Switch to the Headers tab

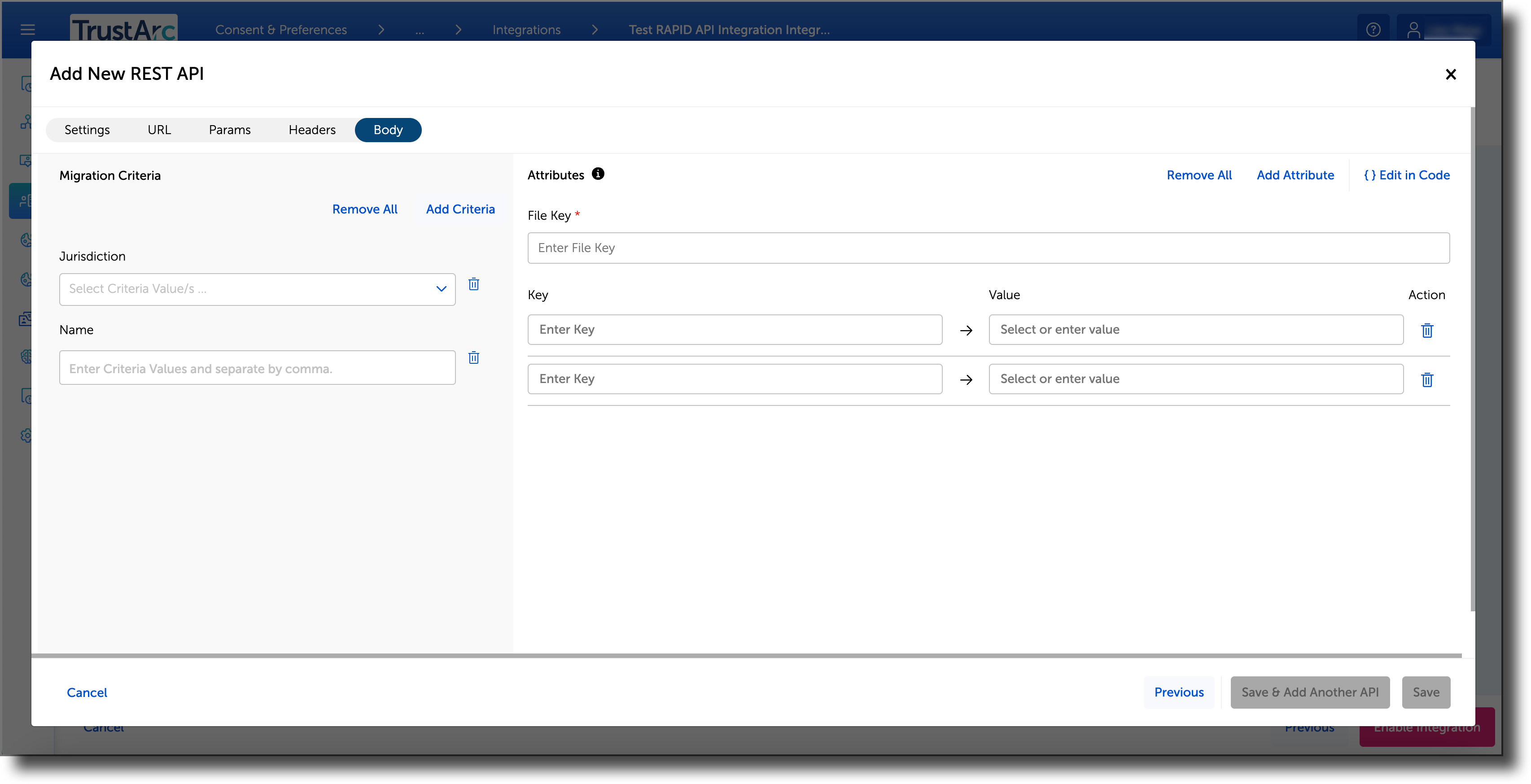coord(311,130)
